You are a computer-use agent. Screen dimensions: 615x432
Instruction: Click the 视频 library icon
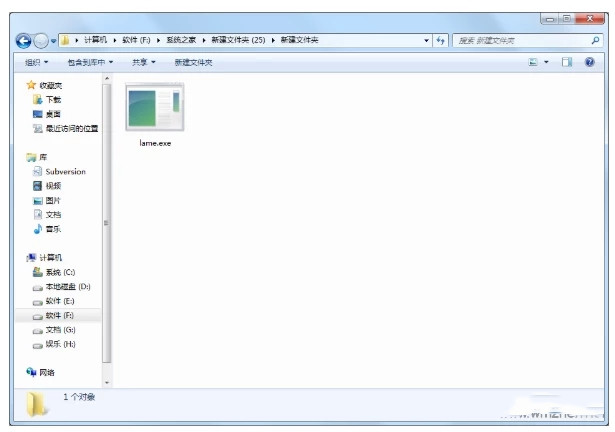coord(37,186)
